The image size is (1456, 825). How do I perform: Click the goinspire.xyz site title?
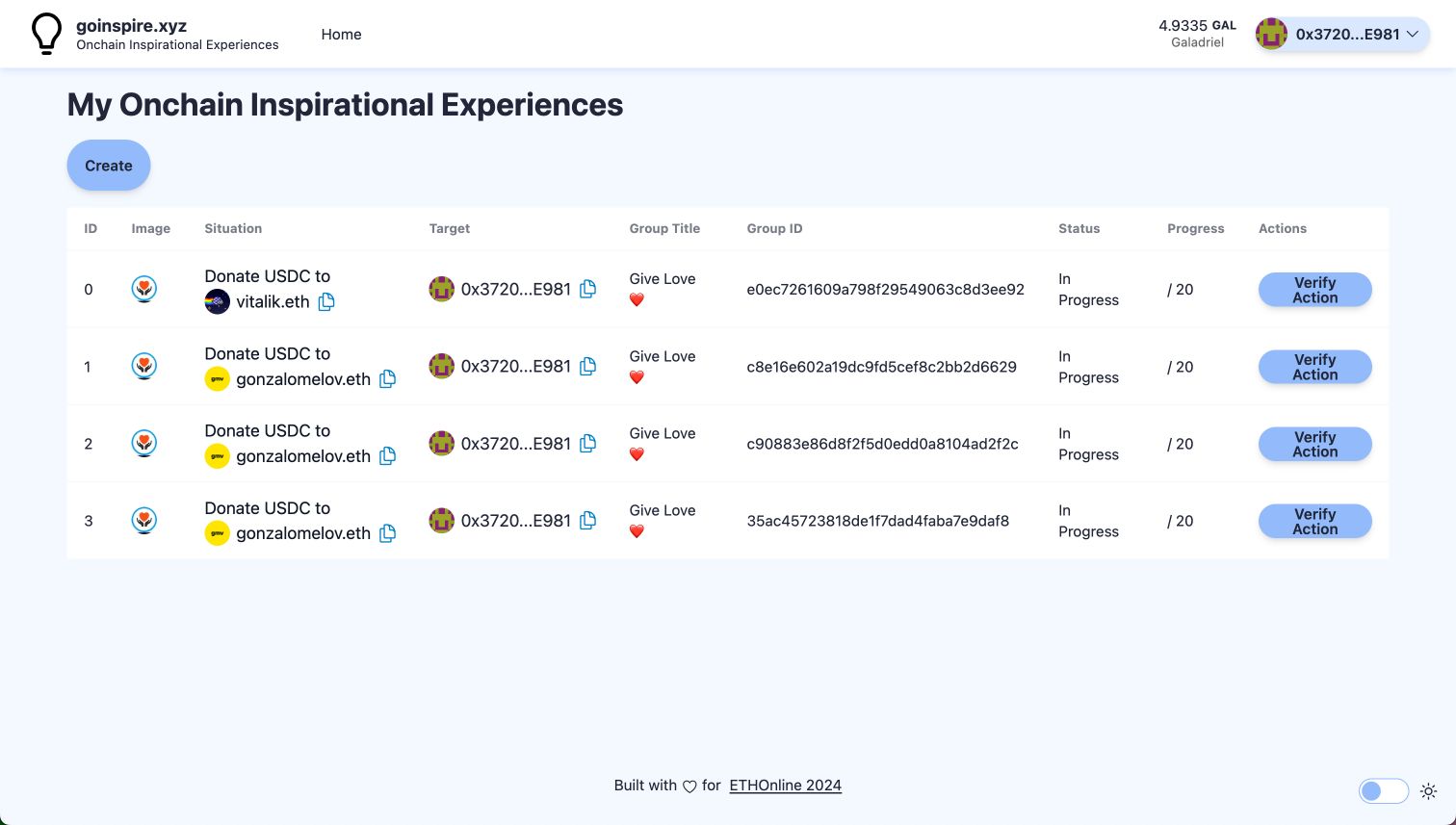point(131,26)
